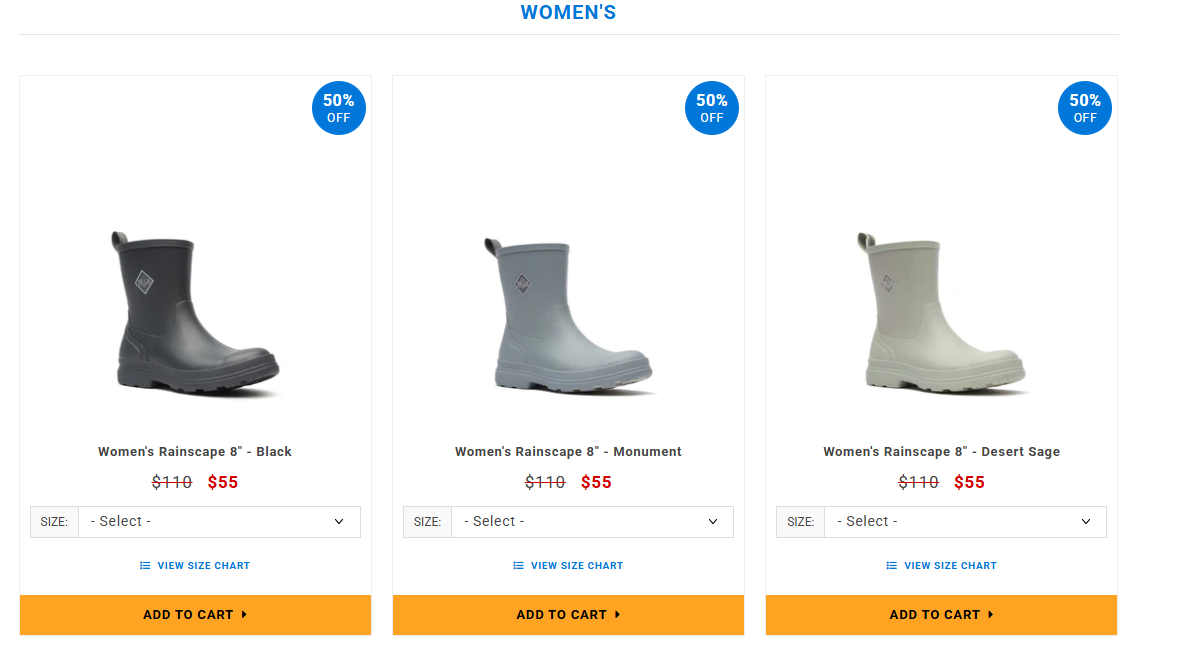Click the 50% OFF badge on the Black boot
Image resolution: width=1183 pixels, height=646 pixels.
(338, 107)
